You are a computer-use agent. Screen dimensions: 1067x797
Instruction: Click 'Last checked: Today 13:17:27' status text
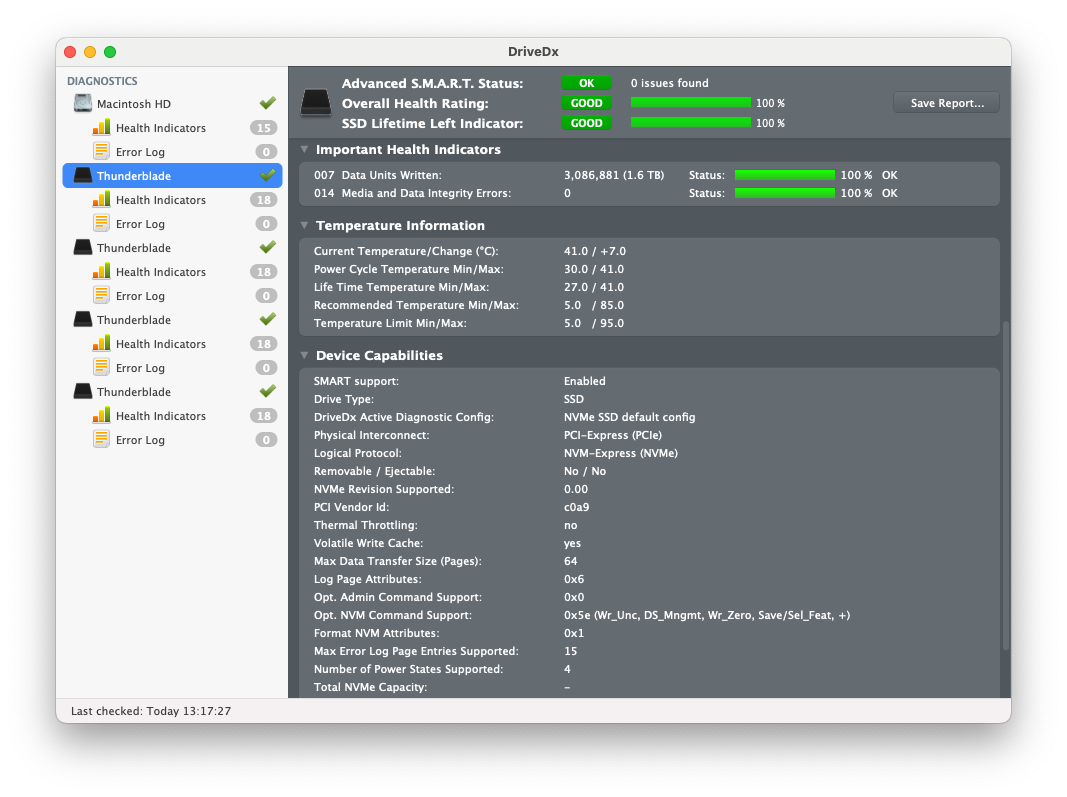(x=151, y=711)
